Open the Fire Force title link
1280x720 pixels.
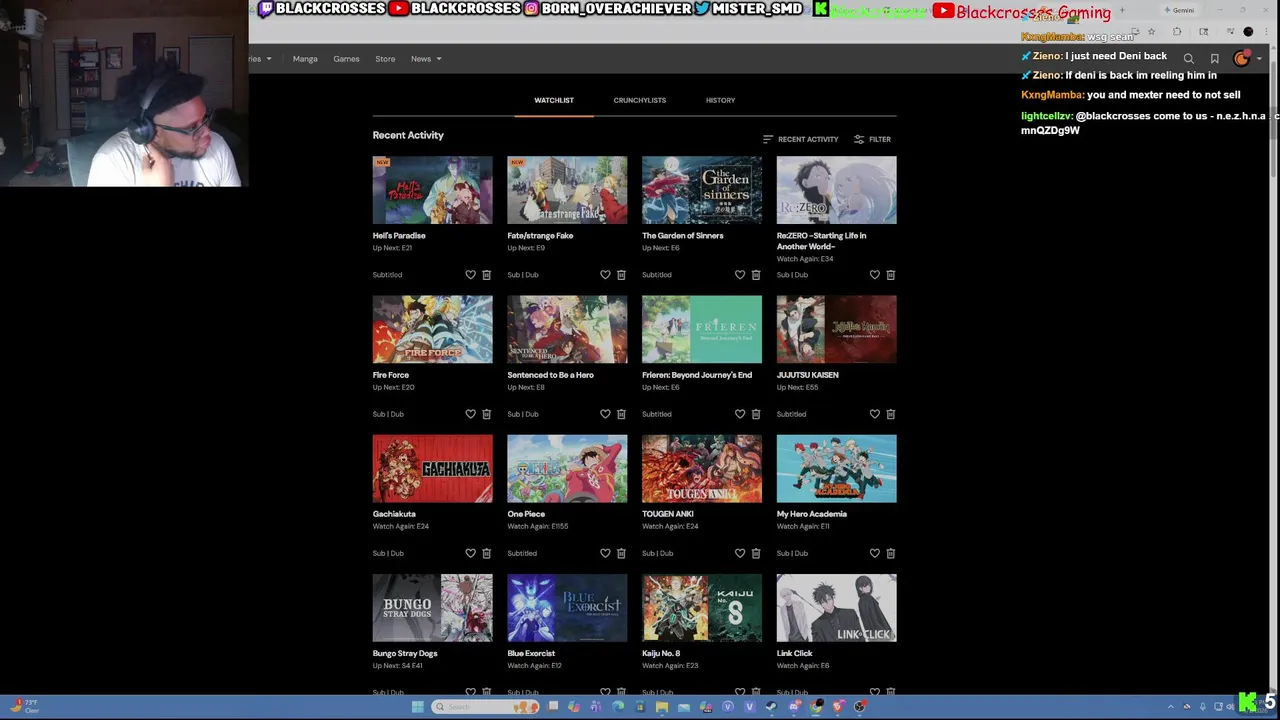391,375
